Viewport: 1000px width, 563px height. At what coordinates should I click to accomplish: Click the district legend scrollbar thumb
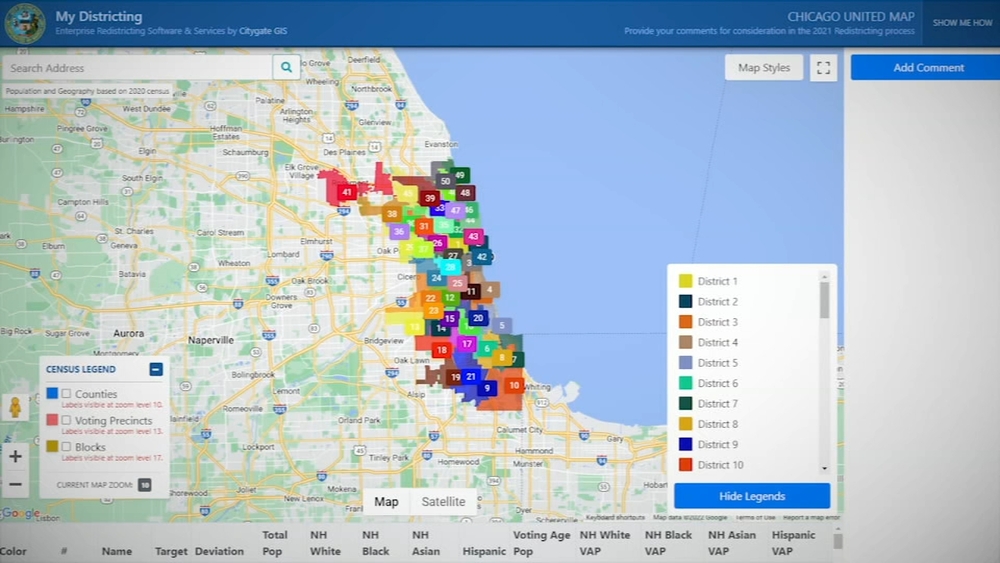click(824, 300)
